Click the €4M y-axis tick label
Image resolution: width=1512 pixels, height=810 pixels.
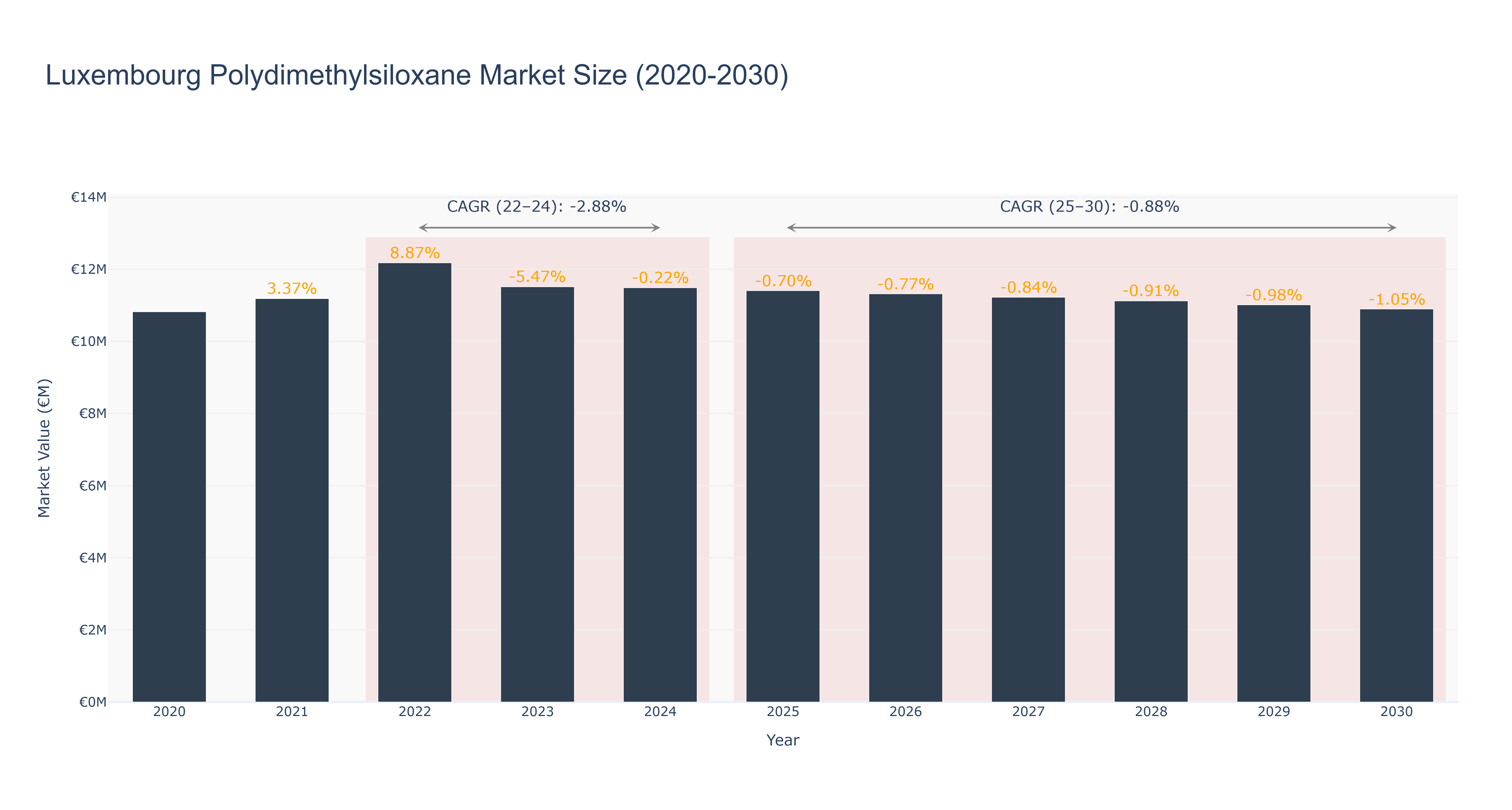click(x=93, y=558)
